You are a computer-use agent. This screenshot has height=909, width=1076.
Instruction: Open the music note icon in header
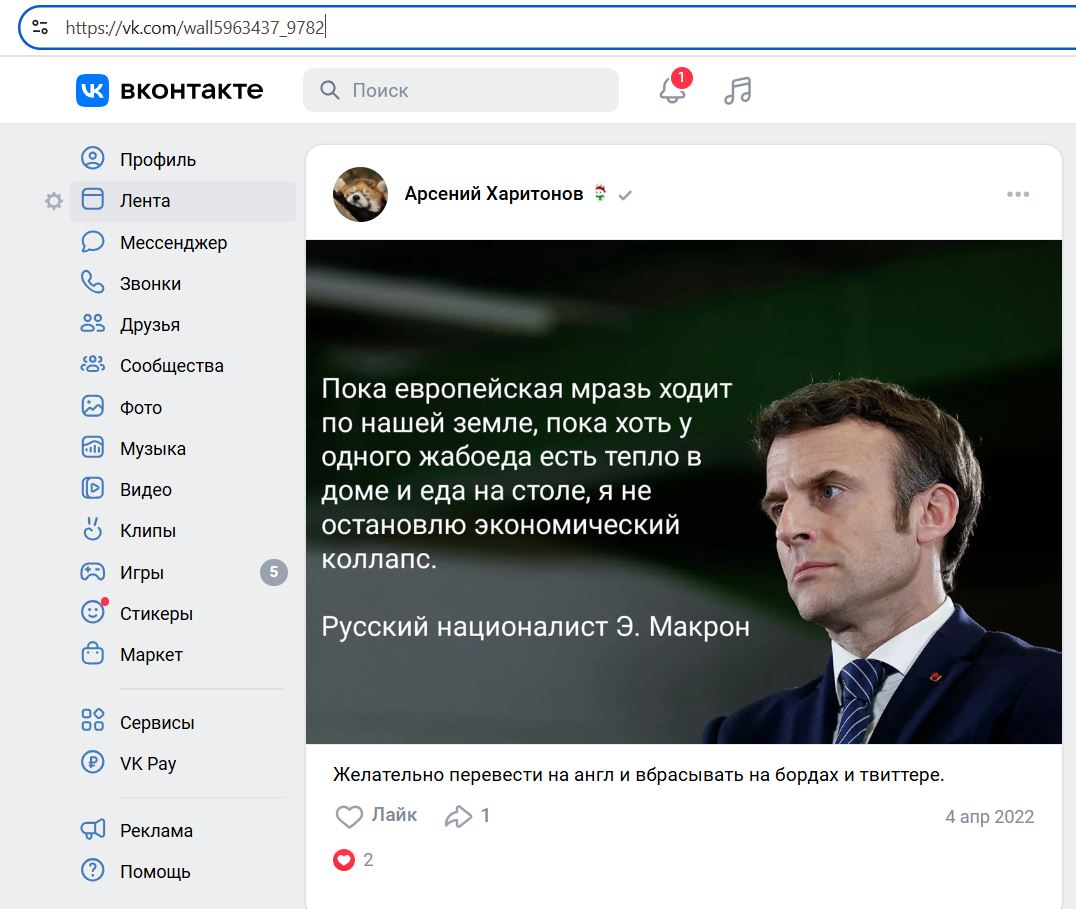coord(738,90)
